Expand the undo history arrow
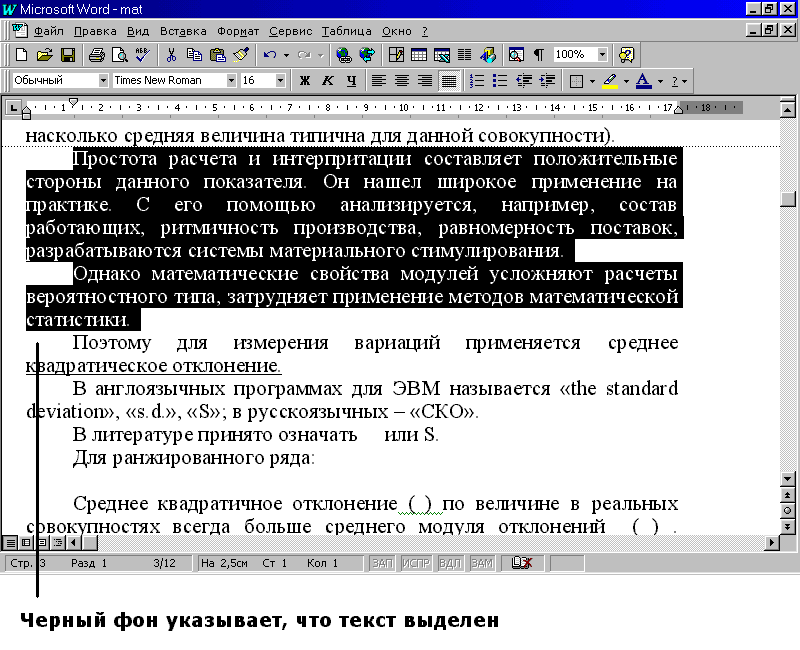 click(x=286, y=55)
